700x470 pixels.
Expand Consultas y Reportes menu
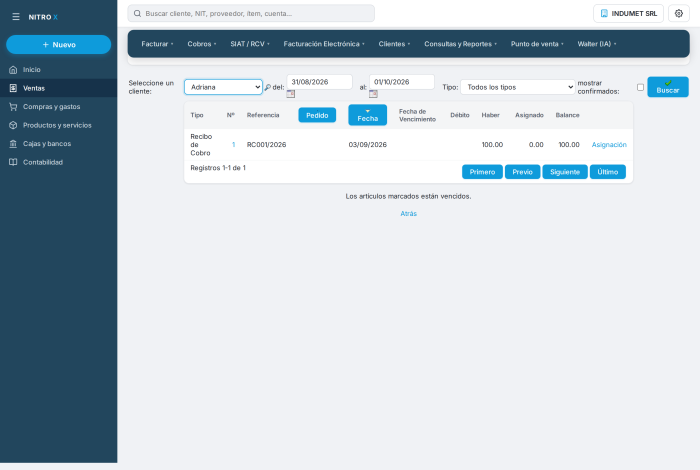click(x=460, y=44)
